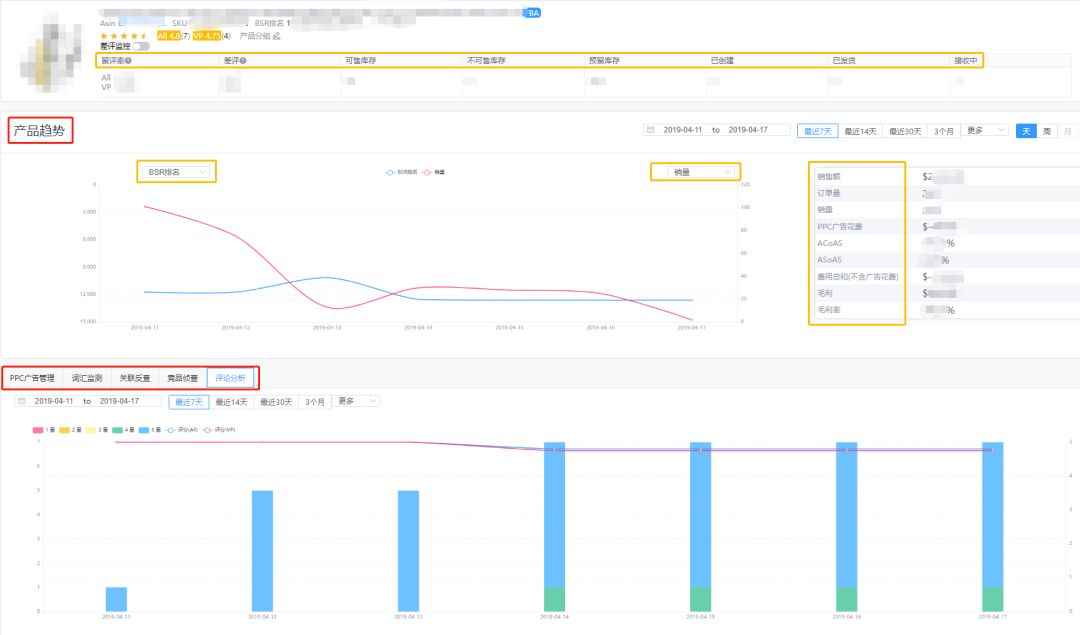Click the blue BA badge
Viewport: 1080px width, 635px height.
tap(533, 13)
